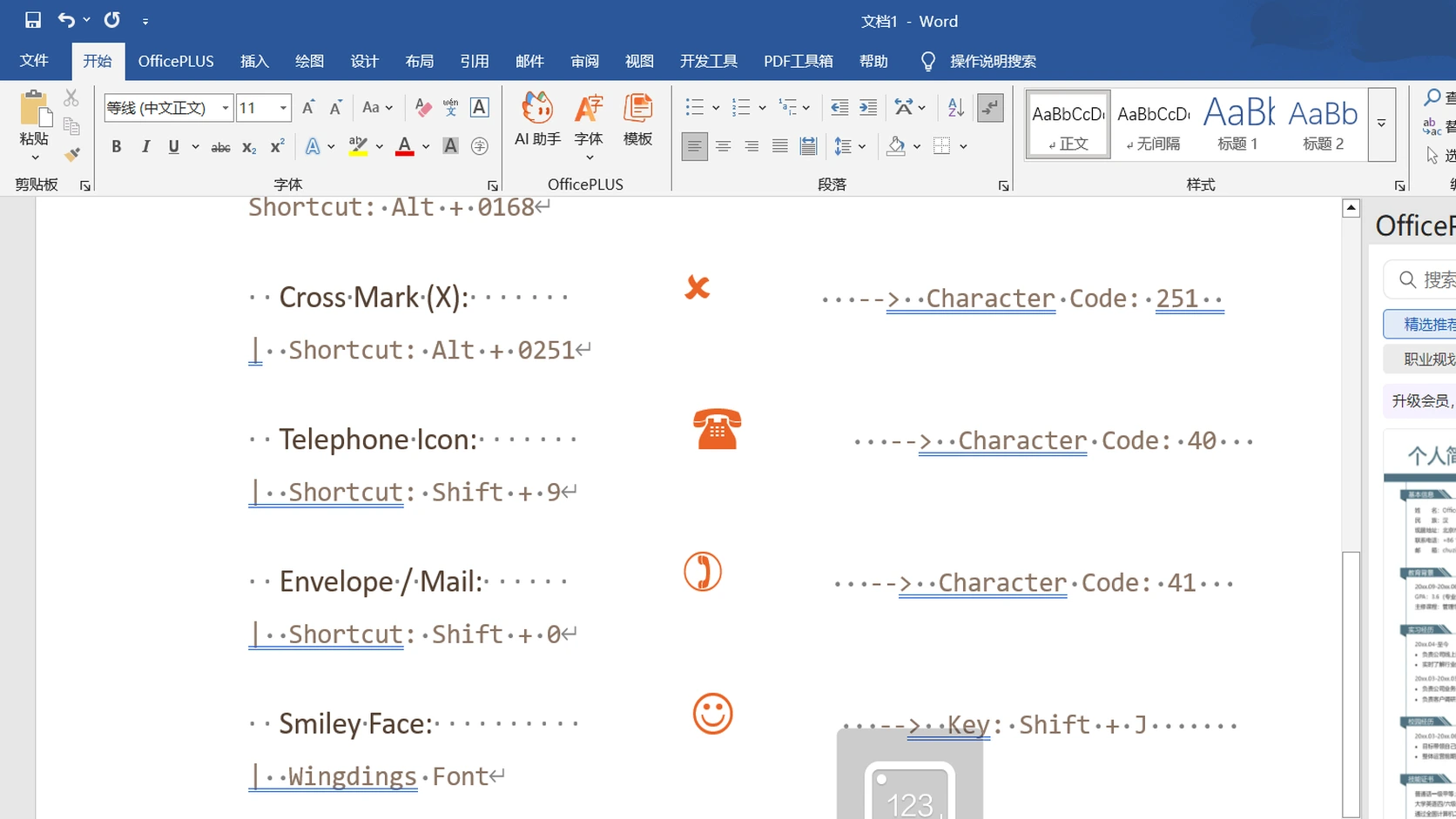Expand the Styles gallery more arrow
1456x819 pixels.
(1382, 124)
